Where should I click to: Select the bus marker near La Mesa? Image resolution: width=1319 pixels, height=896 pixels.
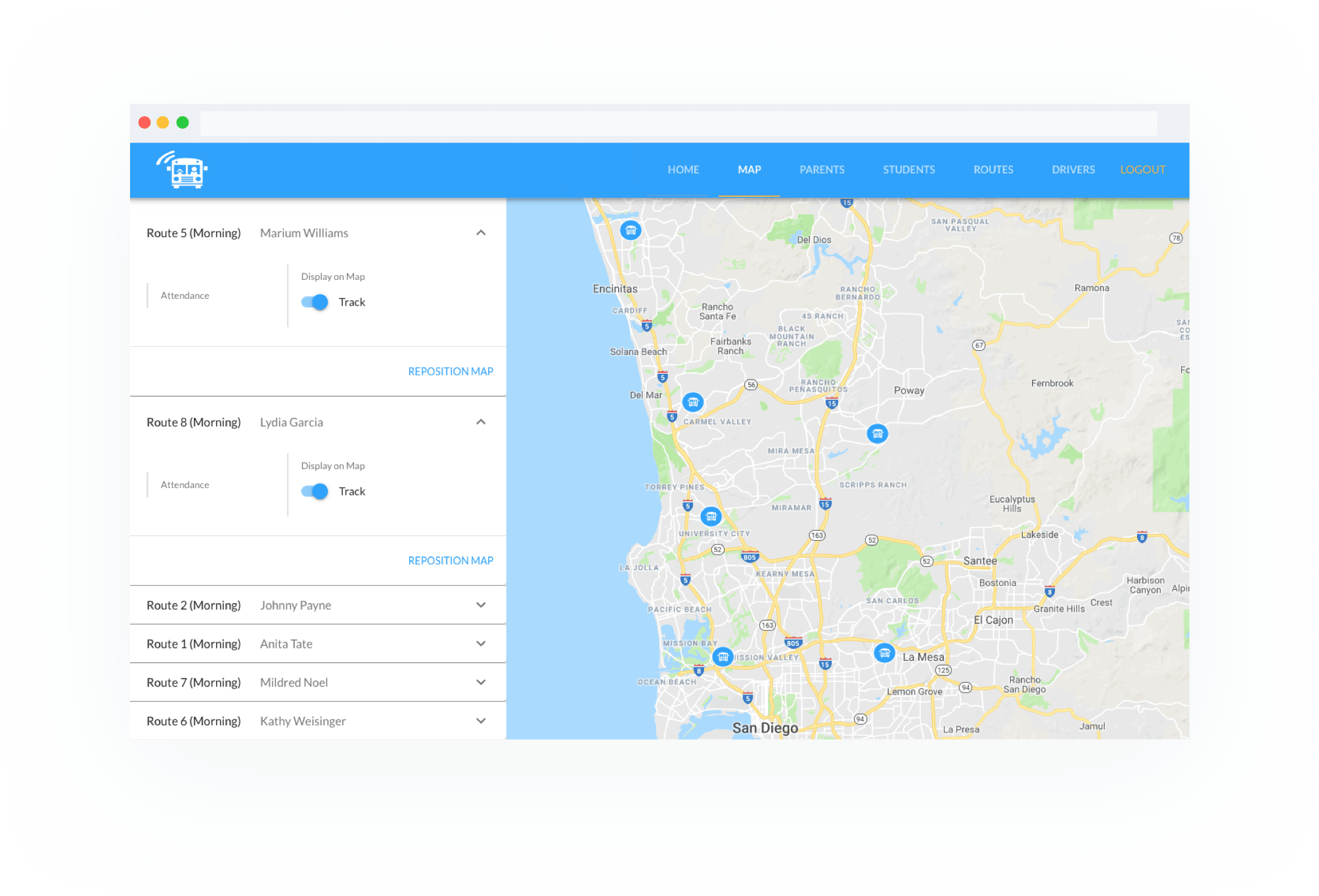tap(884, 653)
